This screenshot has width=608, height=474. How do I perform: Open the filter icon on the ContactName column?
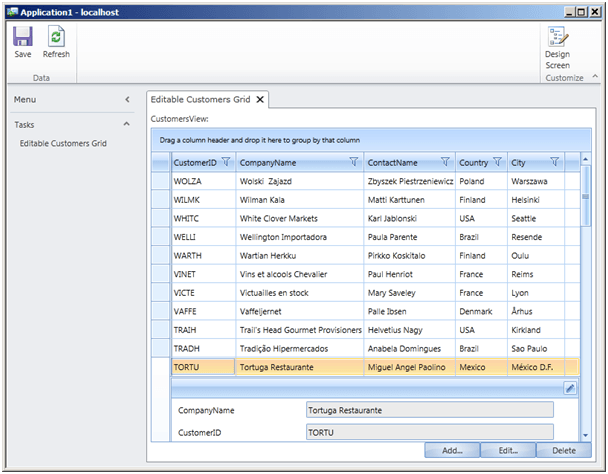tap(445, 162)
